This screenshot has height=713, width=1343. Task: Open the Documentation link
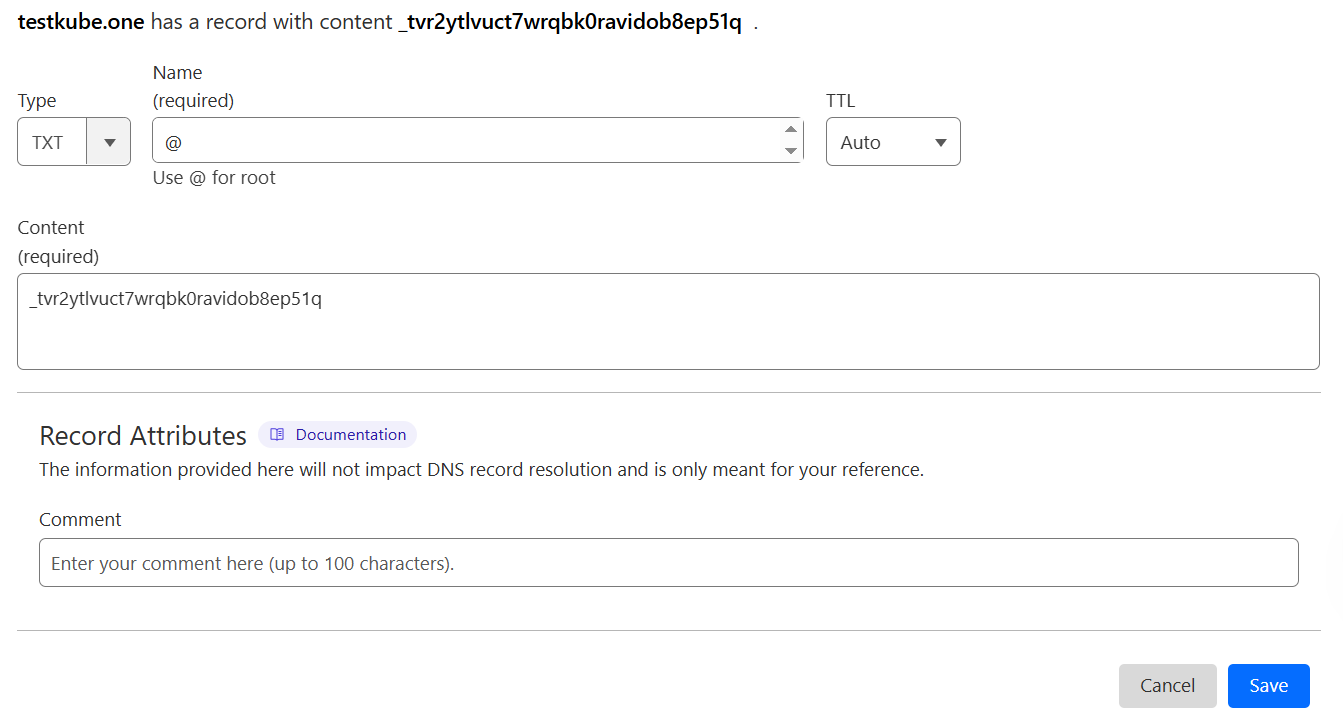350,435
